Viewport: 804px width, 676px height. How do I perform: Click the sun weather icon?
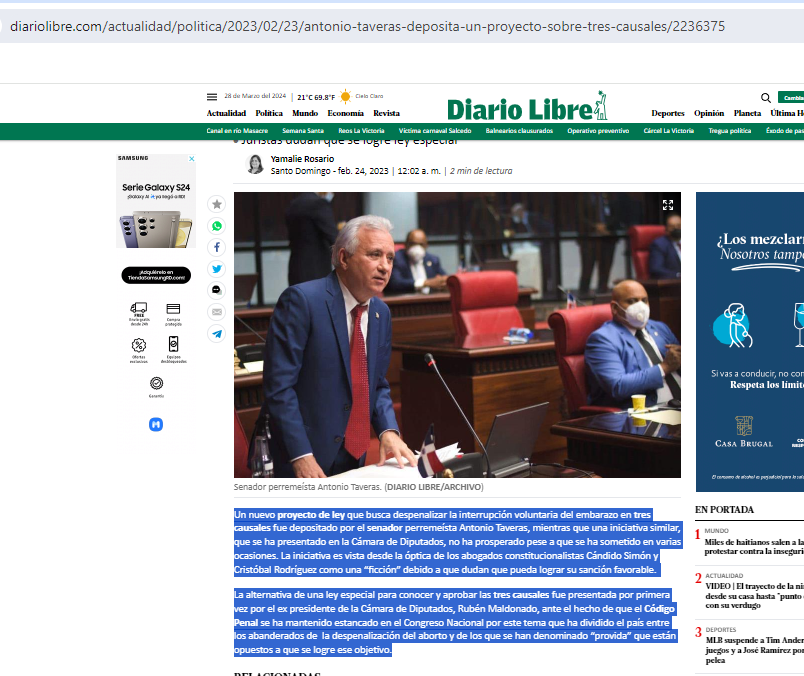[346, 96]
